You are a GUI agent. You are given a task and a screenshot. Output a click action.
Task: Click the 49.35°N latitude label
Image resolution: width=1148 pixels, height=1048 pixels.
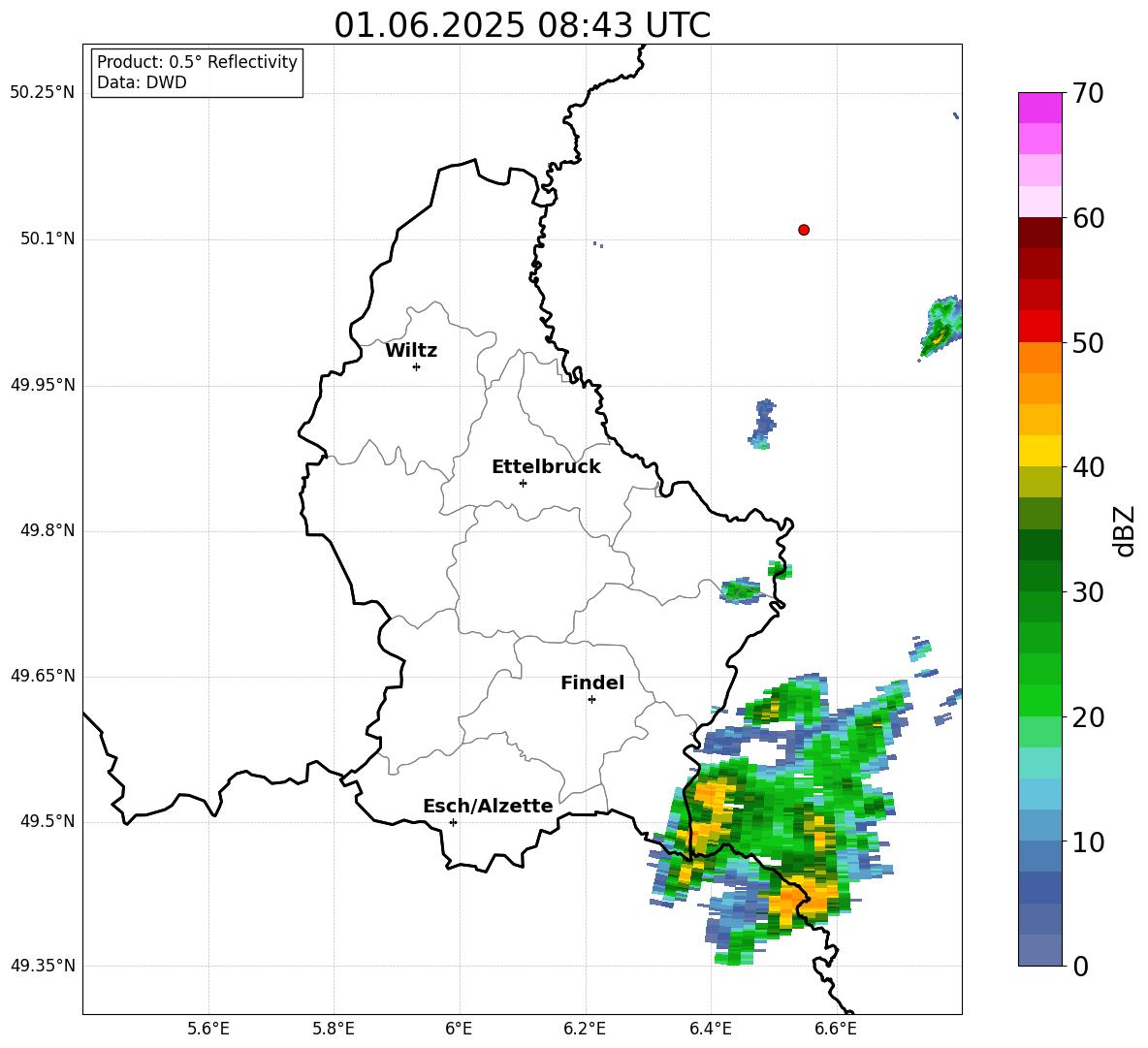pos(43,966)
